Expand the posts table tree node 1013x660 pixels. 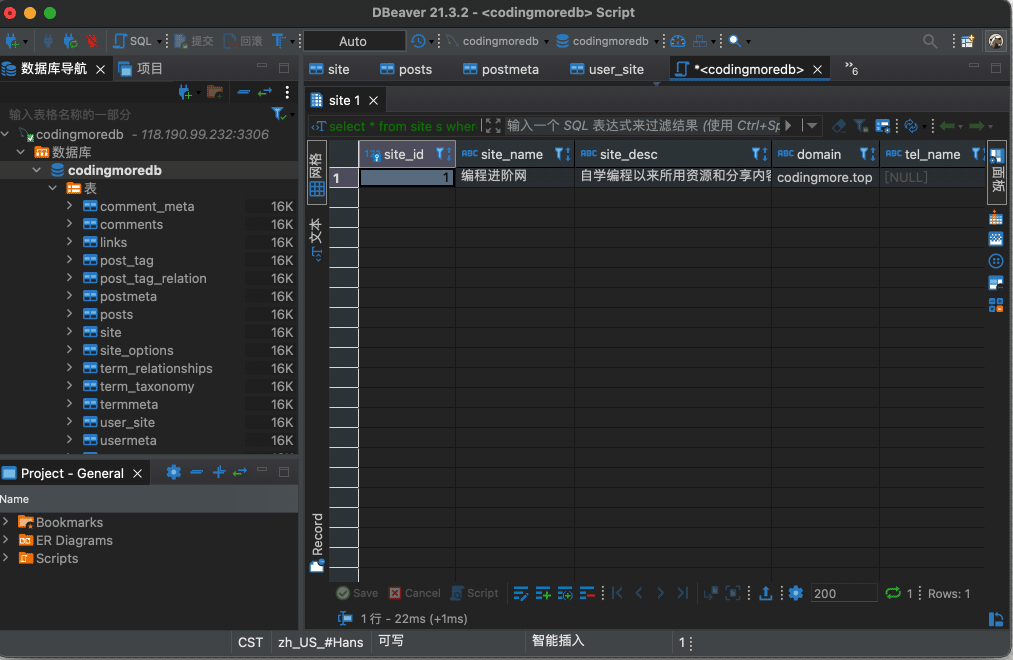pos(70,314)
